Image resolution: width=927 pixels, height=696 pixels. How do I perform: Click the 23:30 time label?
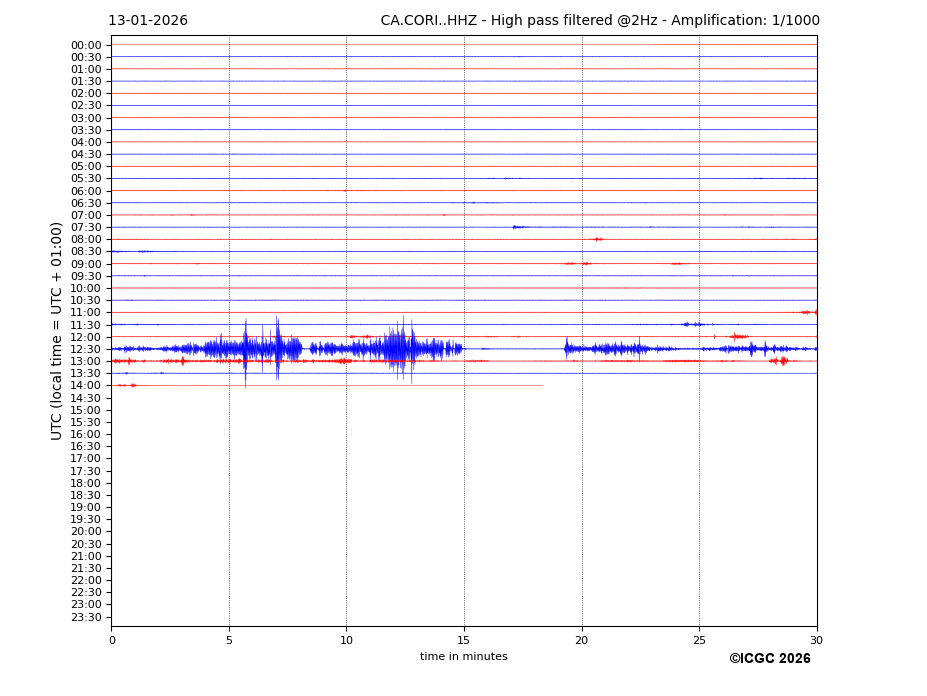86,617
